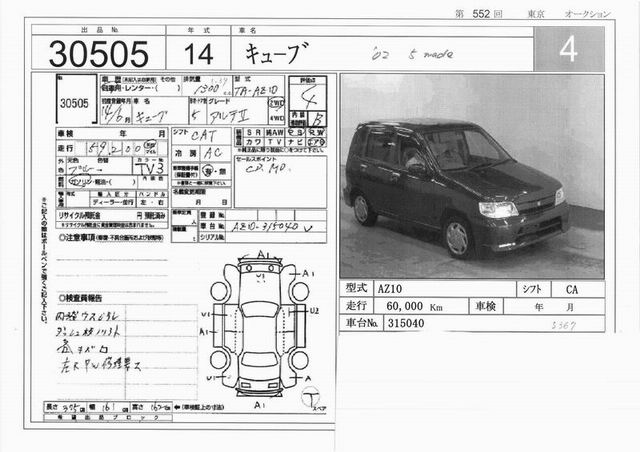The image size is (640, 452).
Task: Click the grade name アルテII
Action: coord(229,117)
